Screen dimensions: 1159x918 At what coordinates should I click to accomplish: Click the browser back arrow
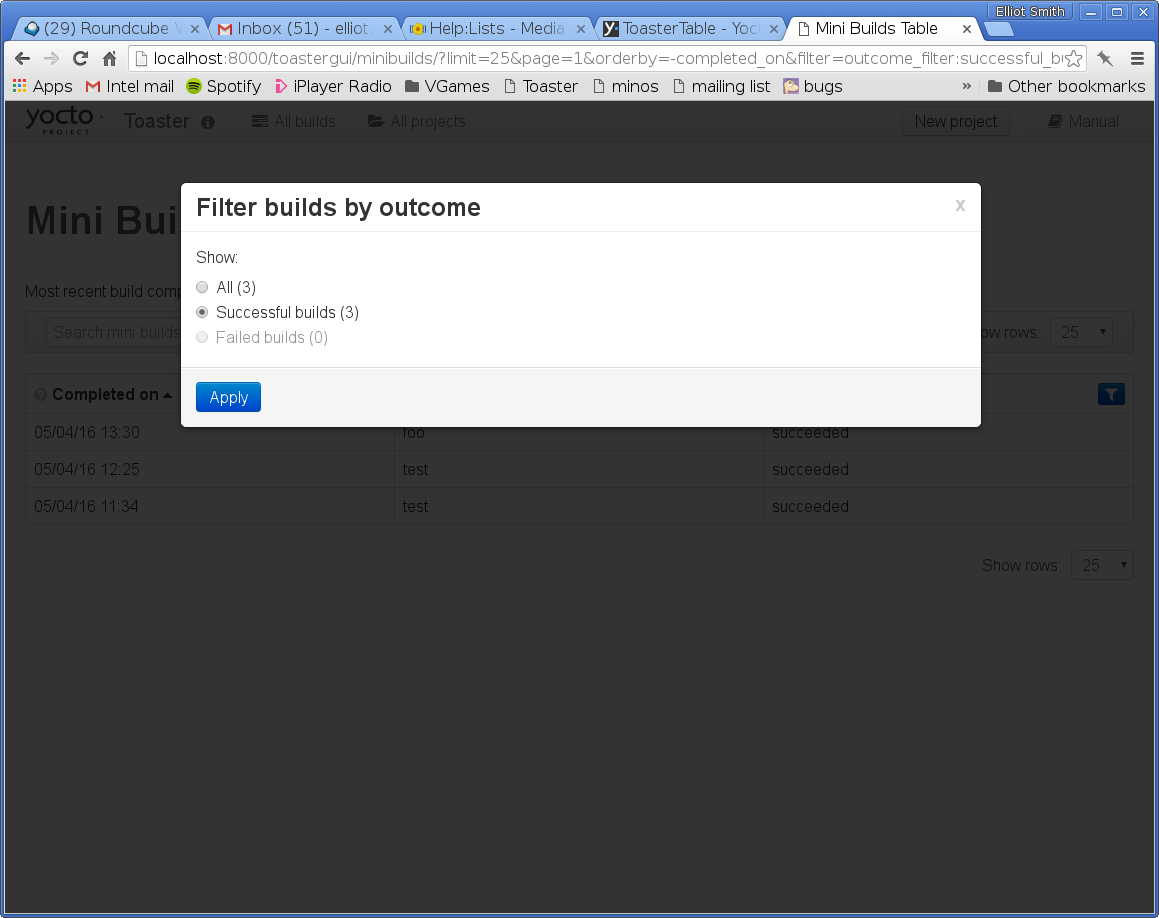pos(22,58)
